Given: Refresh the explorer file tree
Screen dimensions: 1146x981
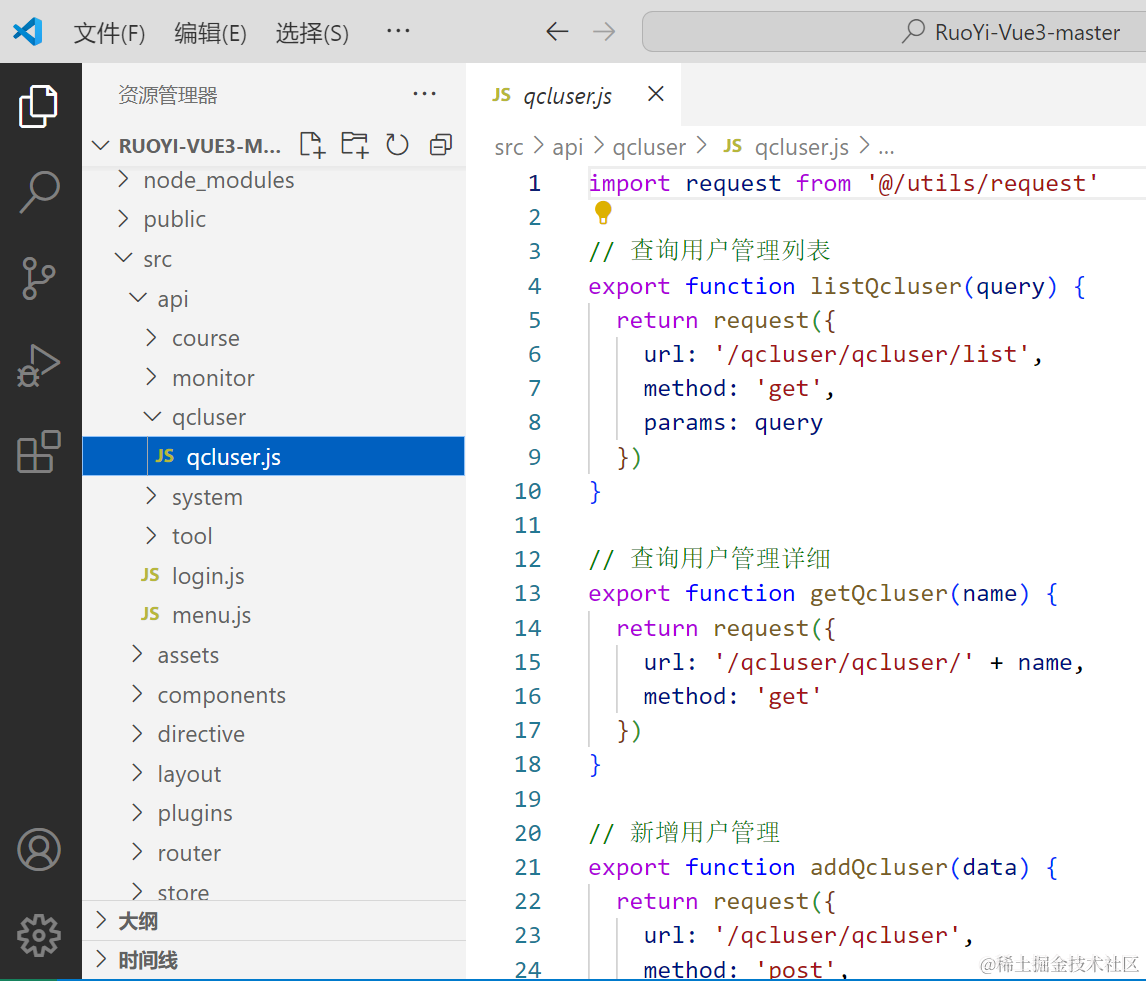Looking at the screenshot, I should click(x=397, y=145).
